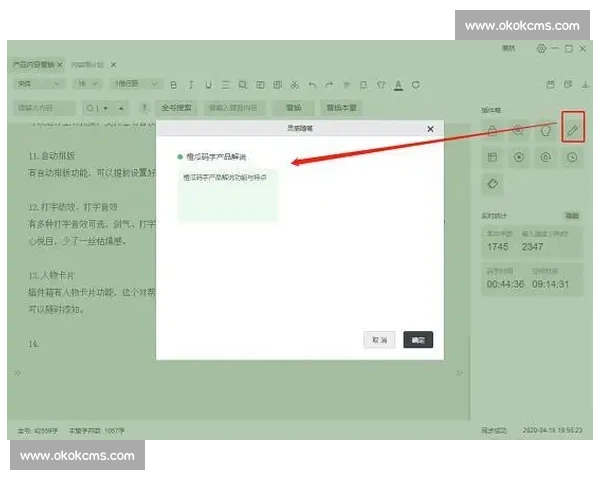Click the writing time 00:44:36

coord(505,284)
